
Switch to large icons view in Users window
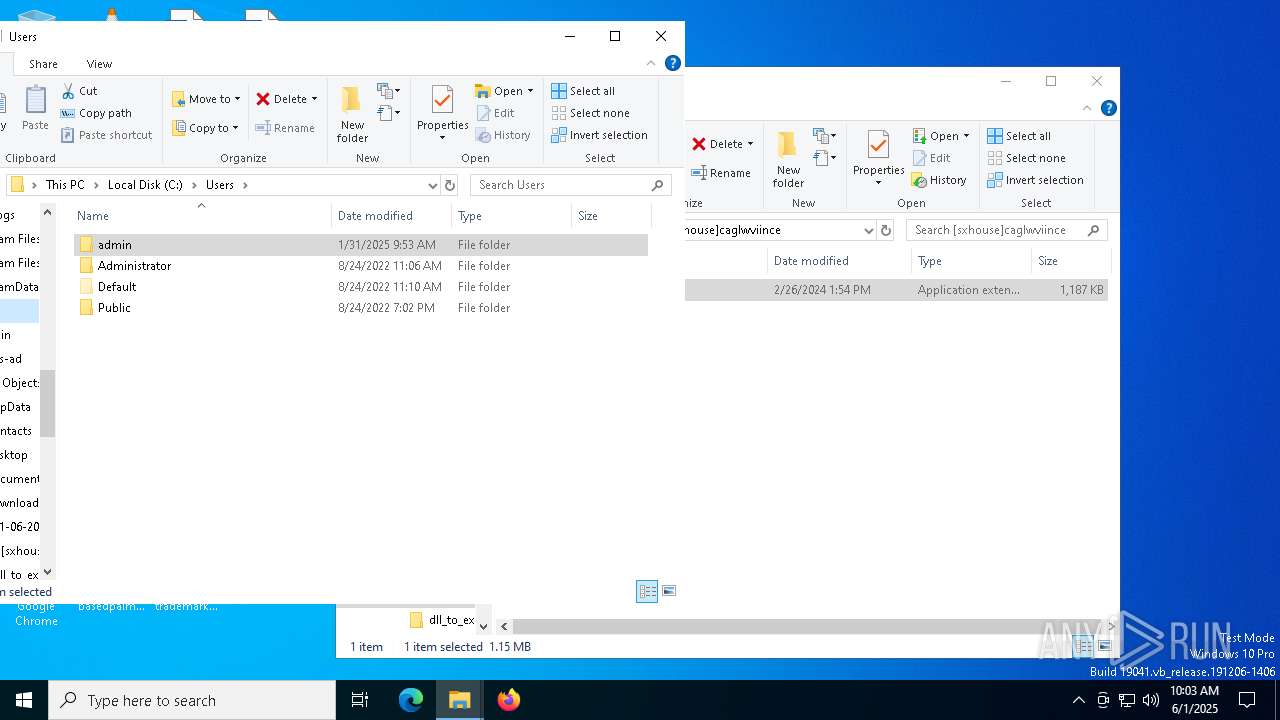[669, 592]
